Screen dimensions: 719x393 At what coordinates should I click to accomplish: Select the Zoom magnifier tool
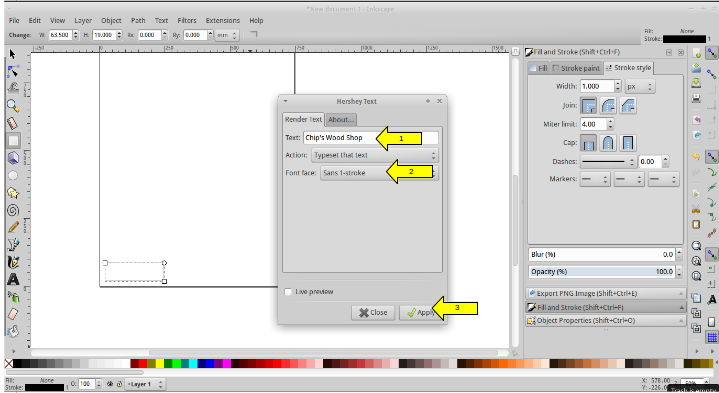click(13, 106)
